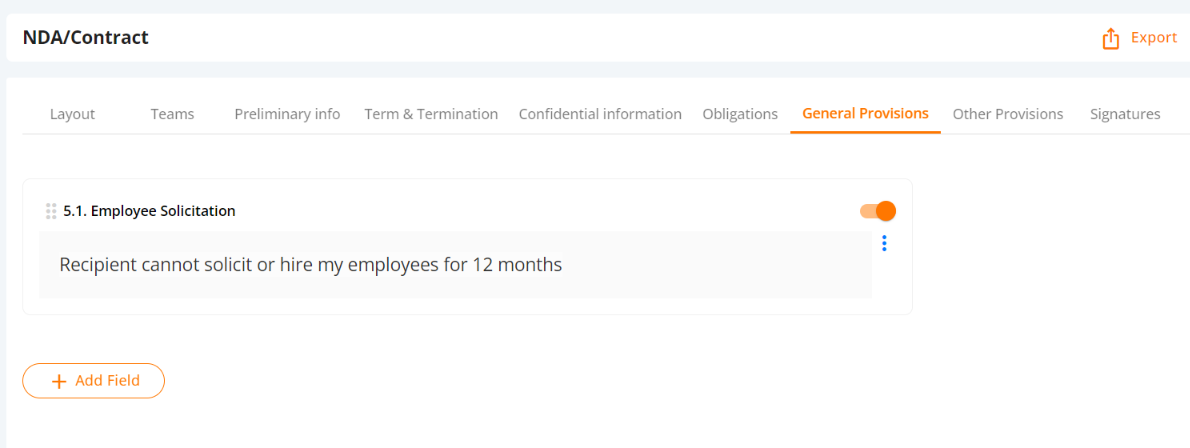
Task: Click the NDA/Contract page title
Action: [86, 37]
